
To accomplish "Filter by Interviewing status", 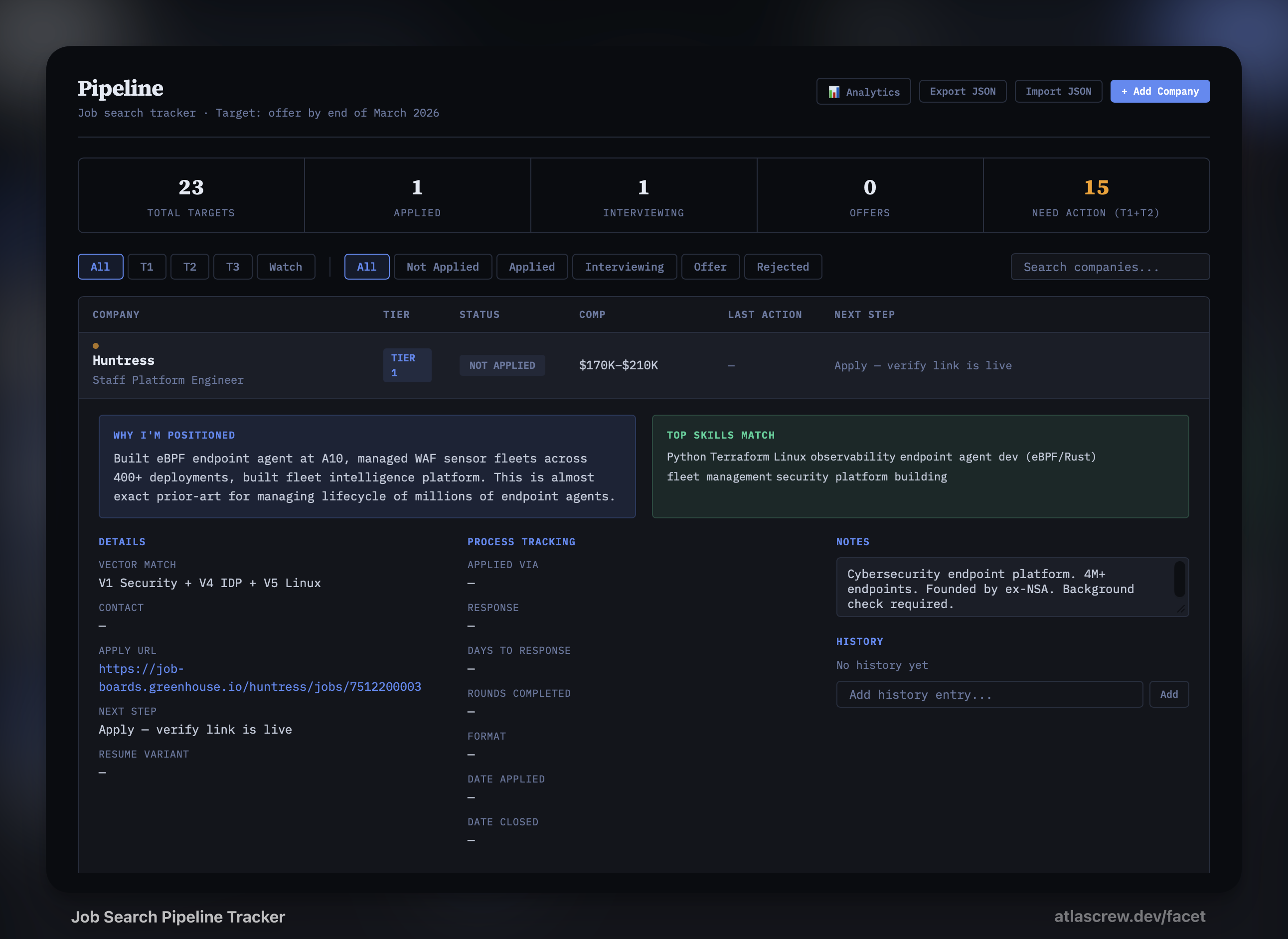I will point(624,267).
